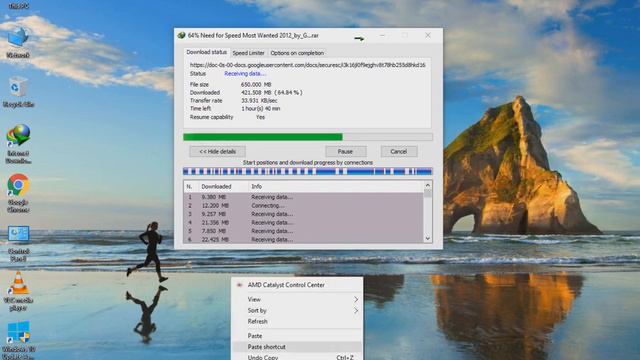Pause the current download
This screenshot has width=640, height=360.
click(345, 151)
